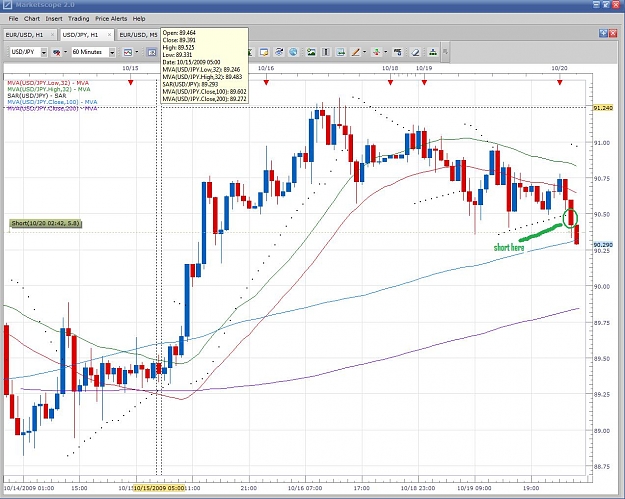Select the MVA(USD/JPY.High,32) legend entry

tap(49, 89)
